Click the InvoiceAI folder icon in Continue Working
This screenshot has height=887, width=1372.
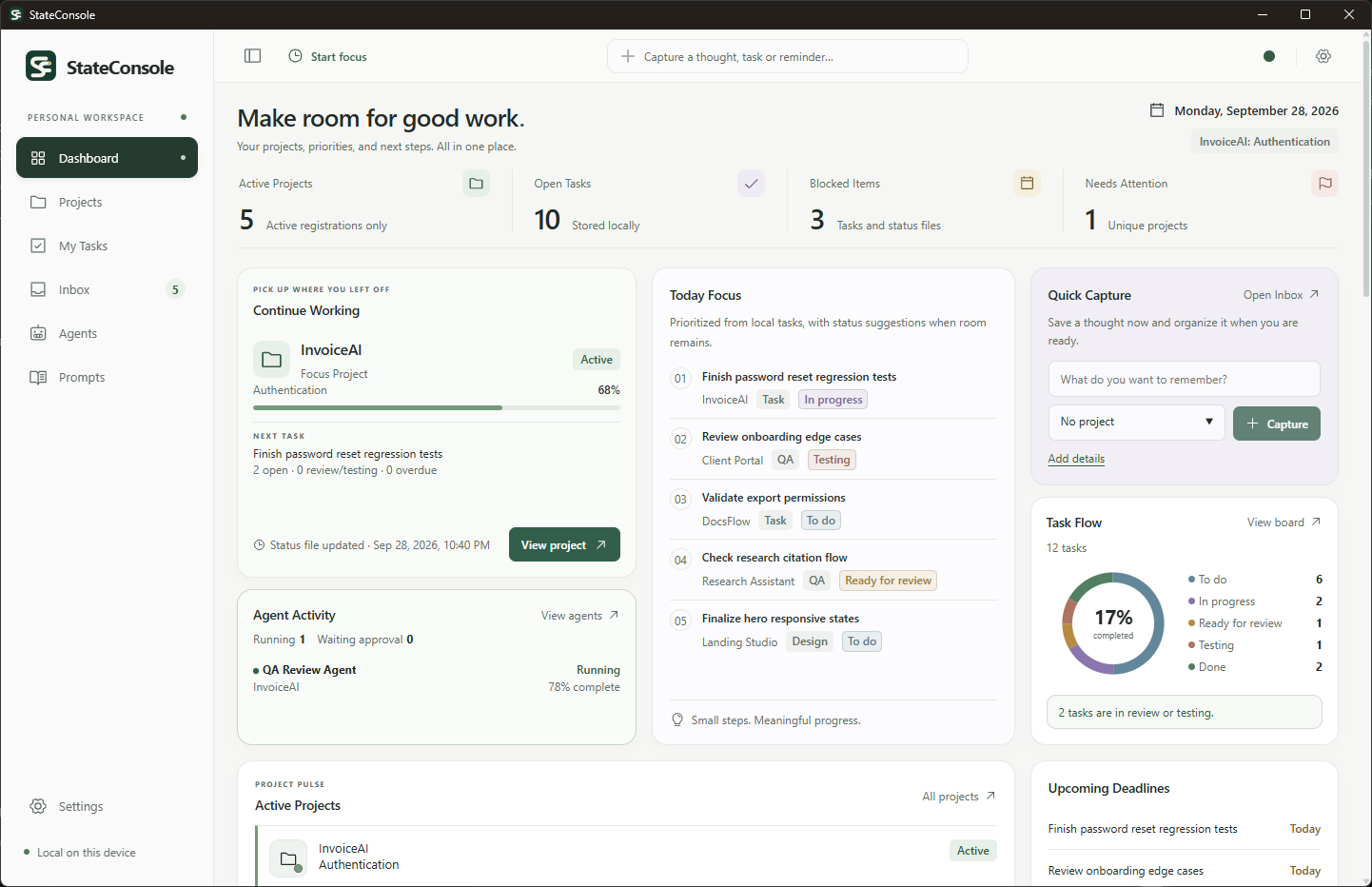click(x=271, y=360)
